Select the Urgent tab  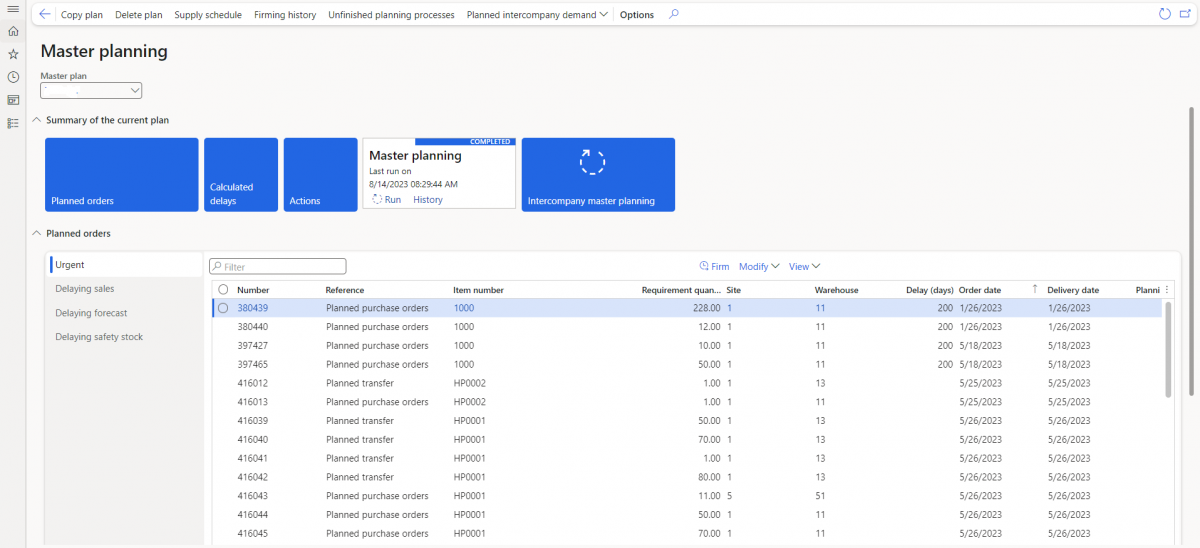(126, 265)
